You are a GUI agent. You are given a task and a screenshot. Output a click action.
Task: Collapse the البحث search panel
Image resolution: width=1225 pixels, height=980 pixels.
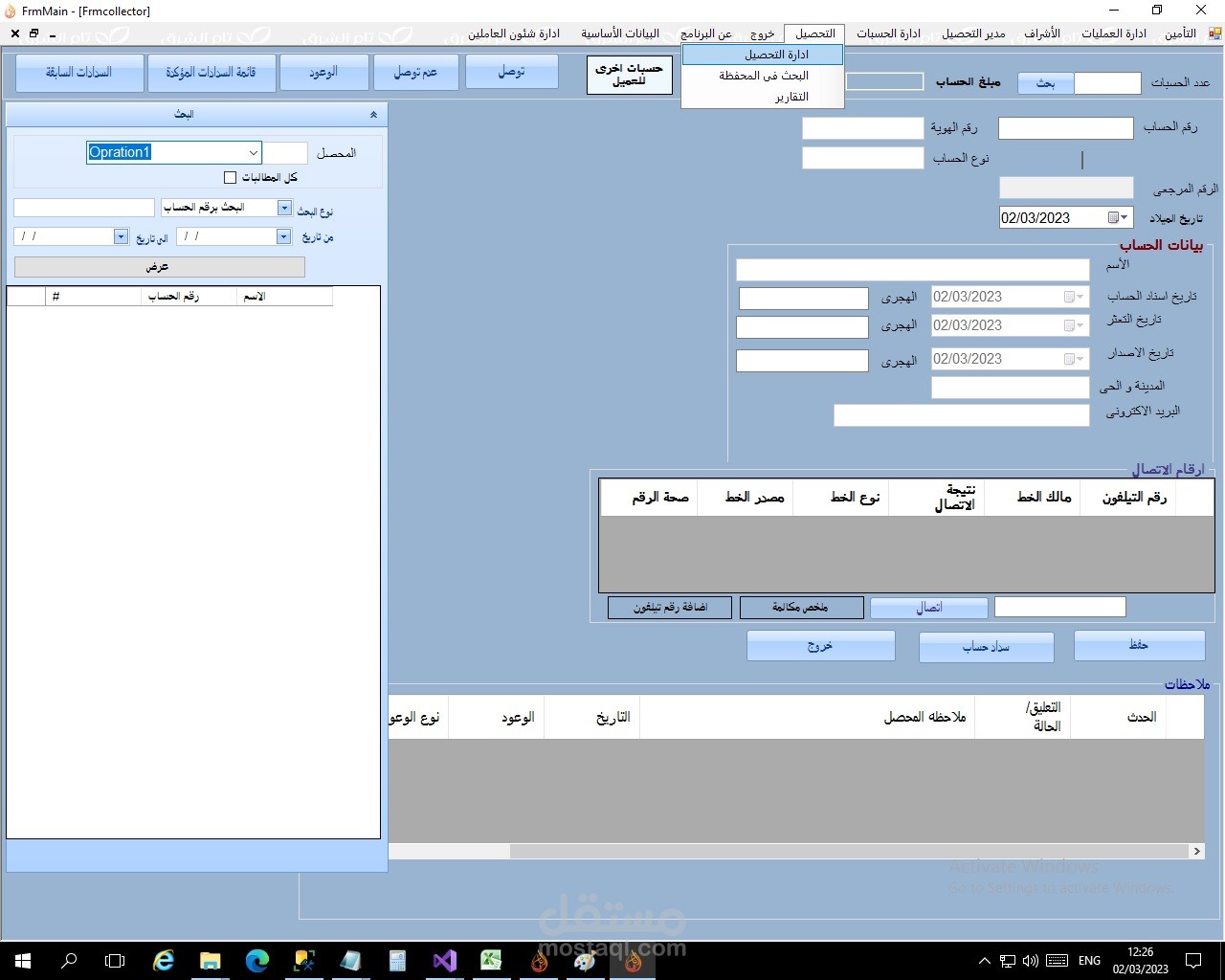click(373, 114)
